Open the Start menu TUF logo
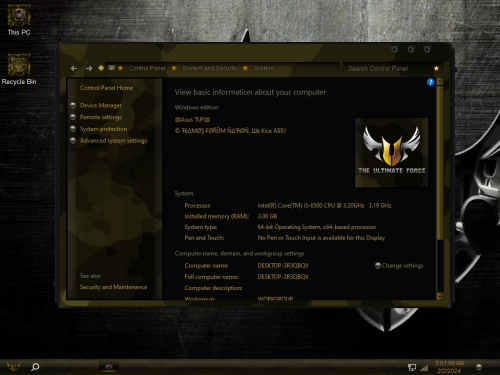This screenshot has width=500, height=375. (x=13, y=367)
